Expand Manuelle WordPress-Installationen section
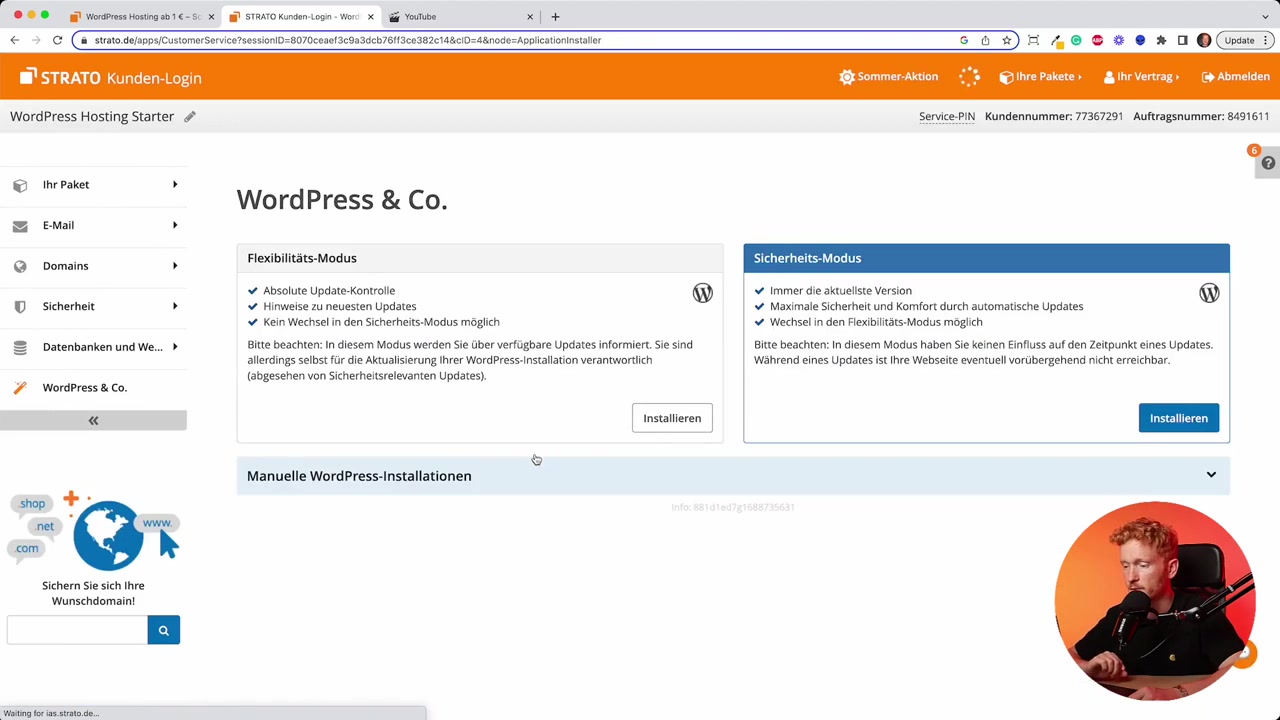The image size is (1280, 720). coord(733,476)
